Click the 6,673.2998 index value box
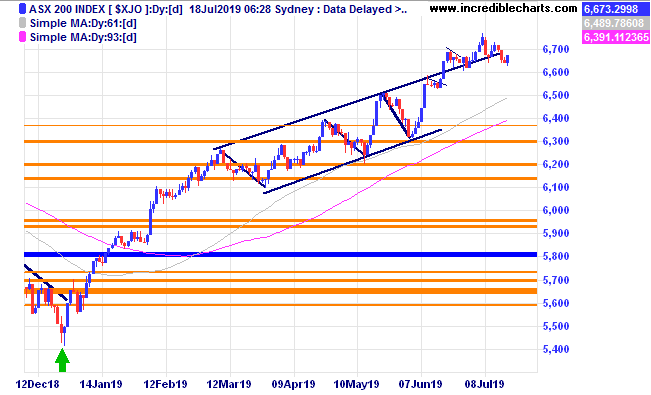Viewport: 651px width, 395px height. [616, 9]
